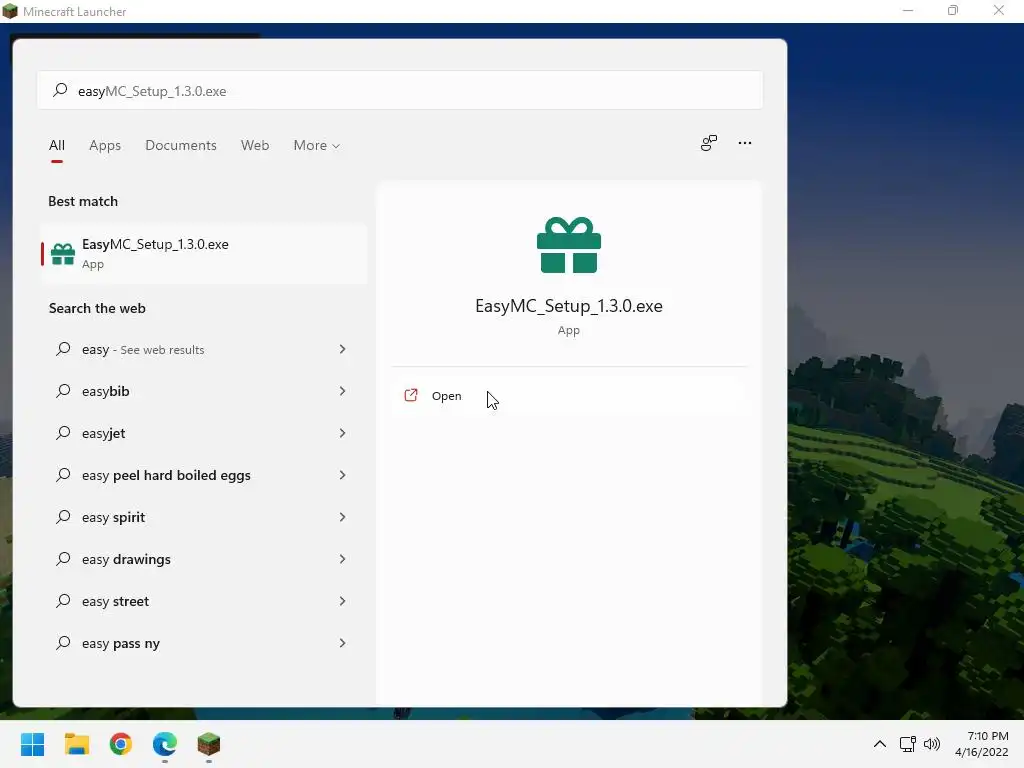Expand the arrow next to 'easy - See web results'
1024x768 pixels.
point(342,349)
